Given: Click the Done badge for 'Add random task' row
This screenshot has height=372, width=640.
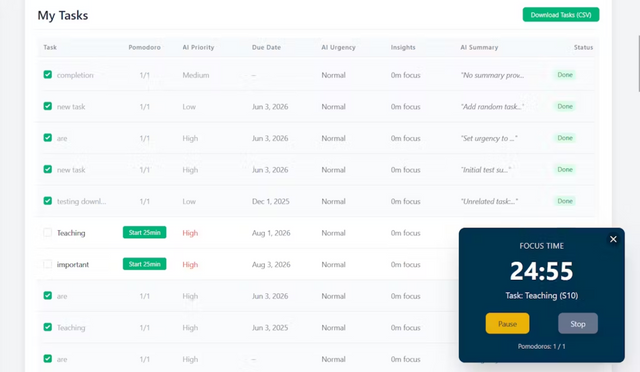Looking at the screenshot, I should [565, 106].
